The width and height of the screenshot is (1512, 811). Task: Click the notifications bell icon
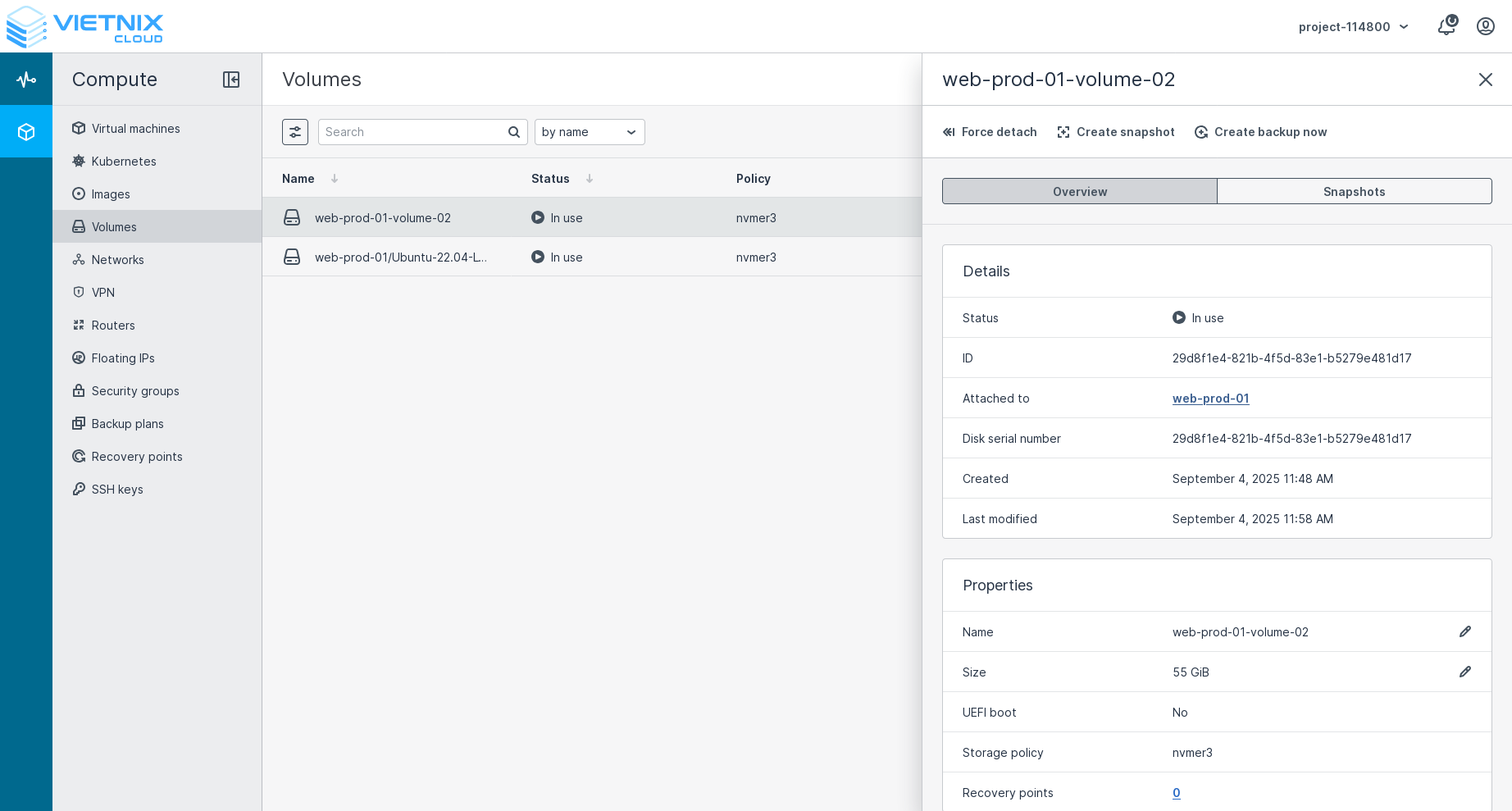click(1446, 26)
